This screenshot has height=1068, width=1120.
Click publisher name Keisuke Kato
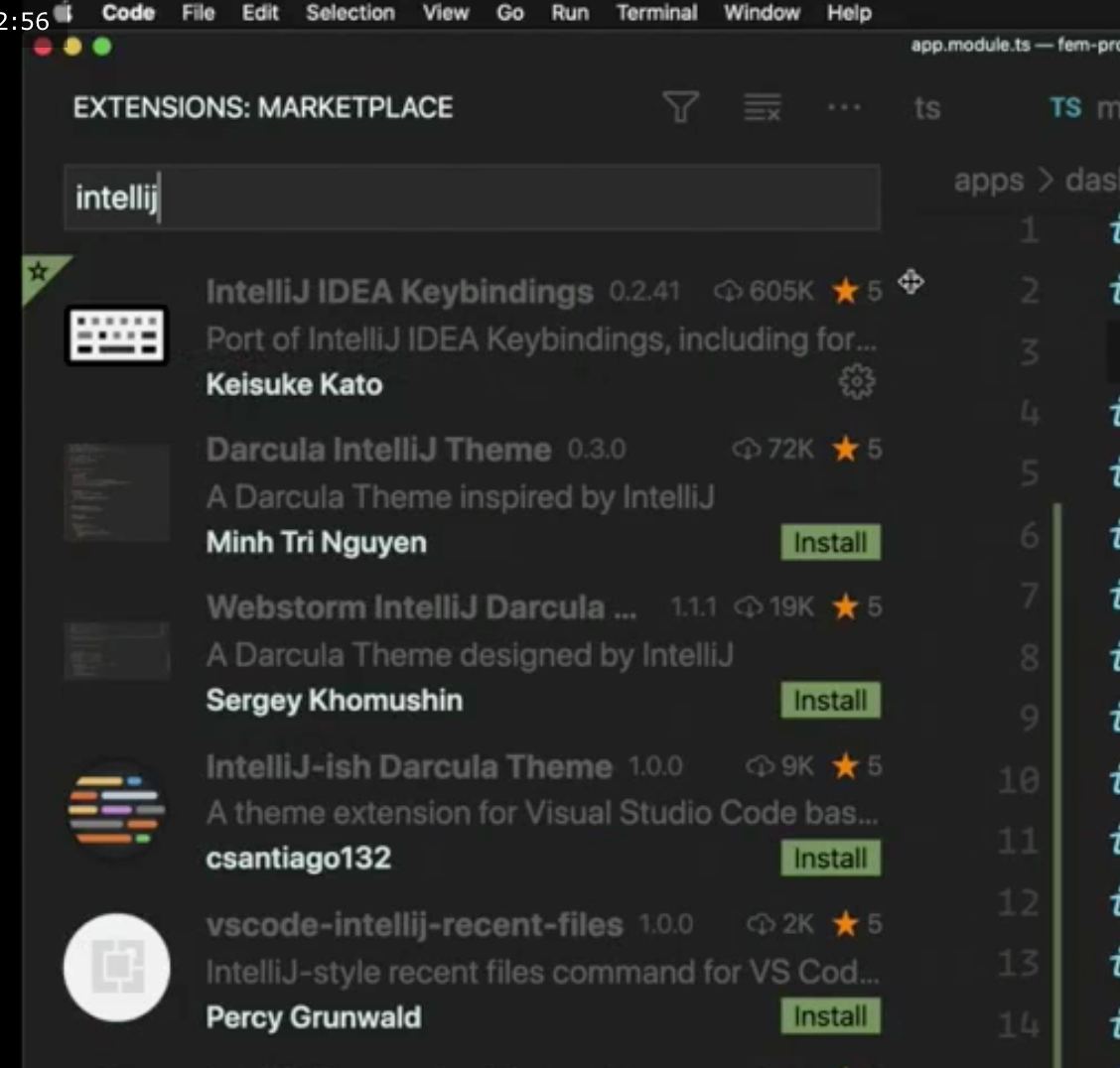[294, 385]
